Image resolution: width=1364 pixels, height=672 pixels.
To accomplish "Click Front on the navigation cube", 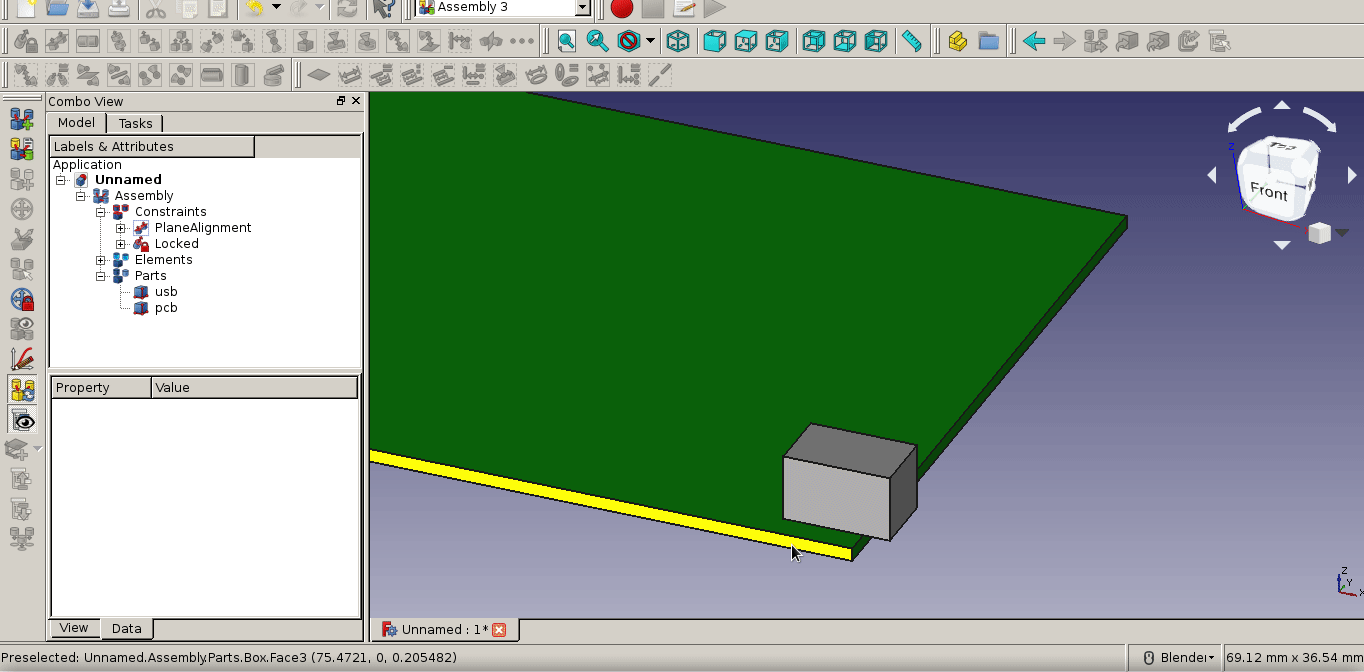I will pyautogui.click(x=1270, y=193).
